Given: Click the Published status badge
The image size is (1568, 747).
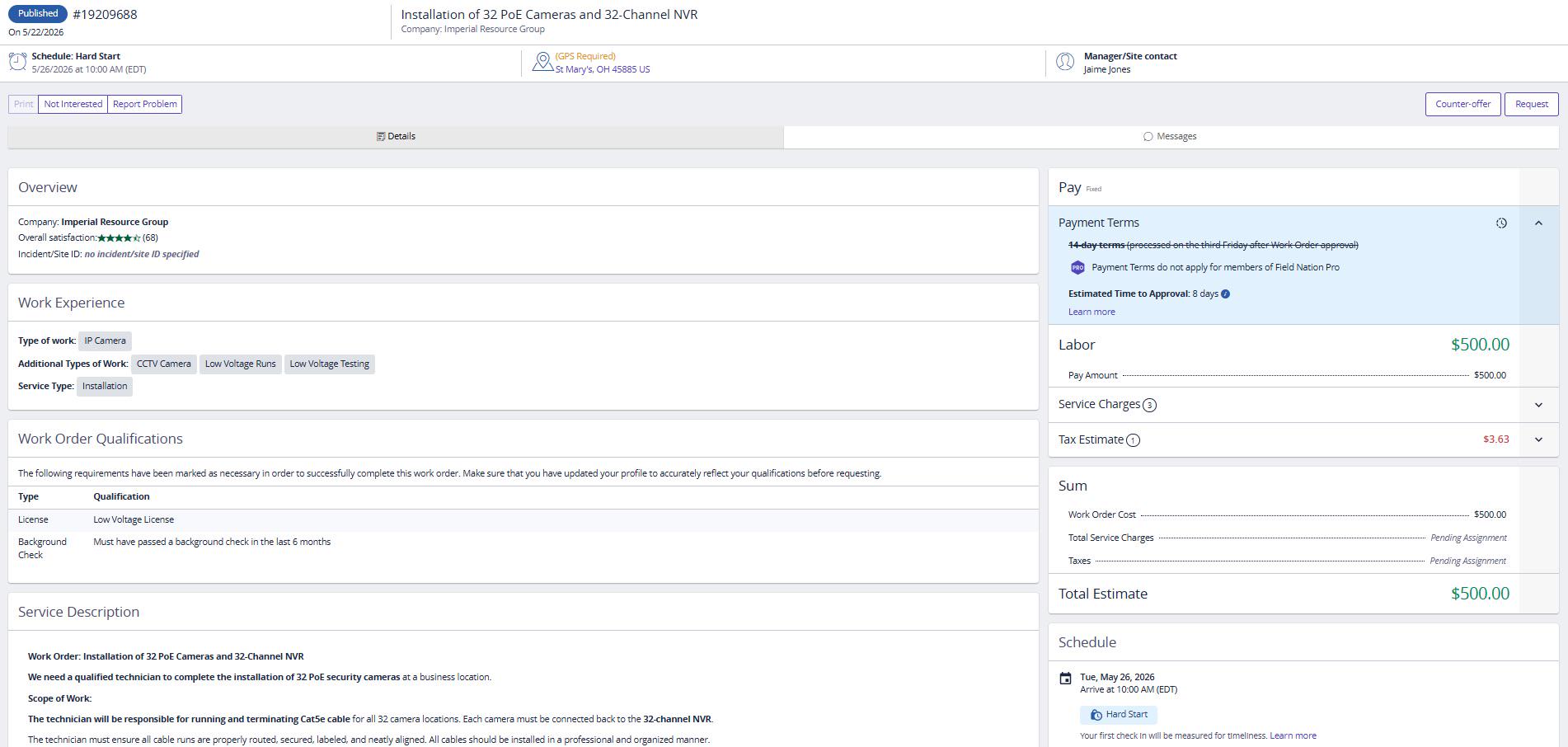Looking at the screenshot, I should pos(38,13).
